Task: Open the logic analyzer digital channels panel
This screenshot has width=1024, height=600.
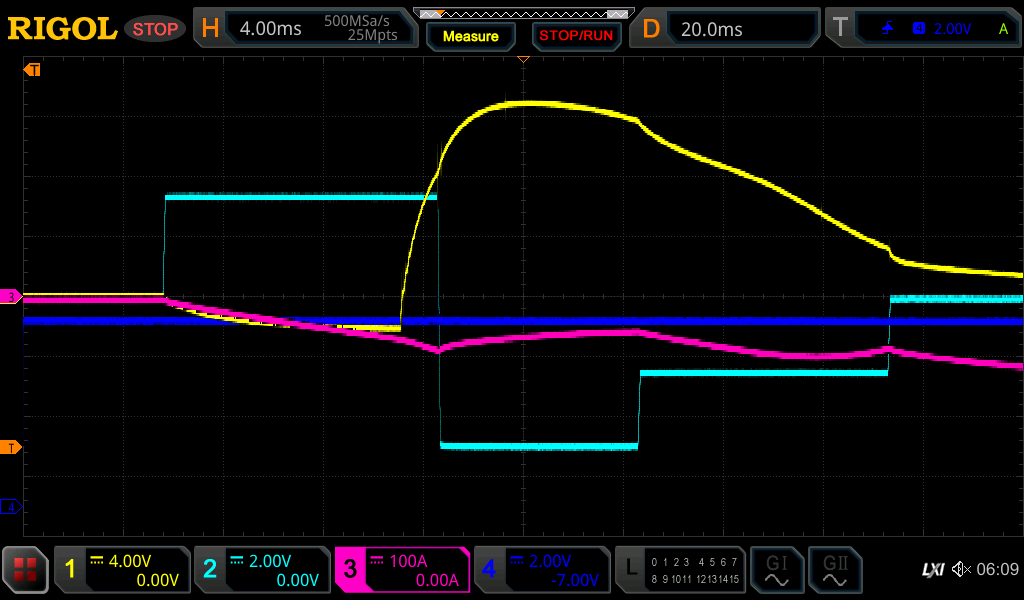Action: coord(679,570)
